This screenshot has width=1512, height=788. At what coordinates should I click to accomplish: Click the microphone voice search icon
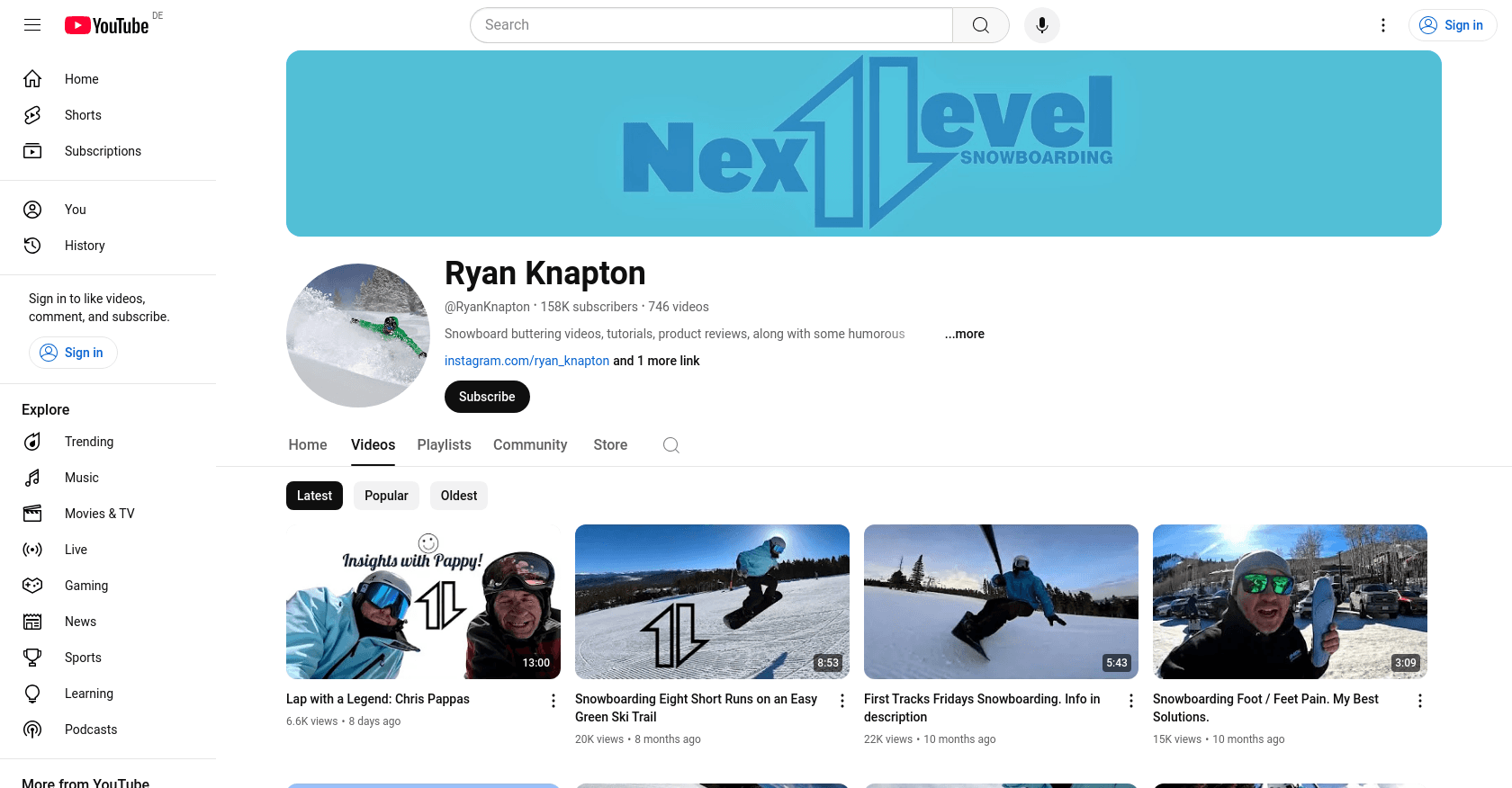1041,25
